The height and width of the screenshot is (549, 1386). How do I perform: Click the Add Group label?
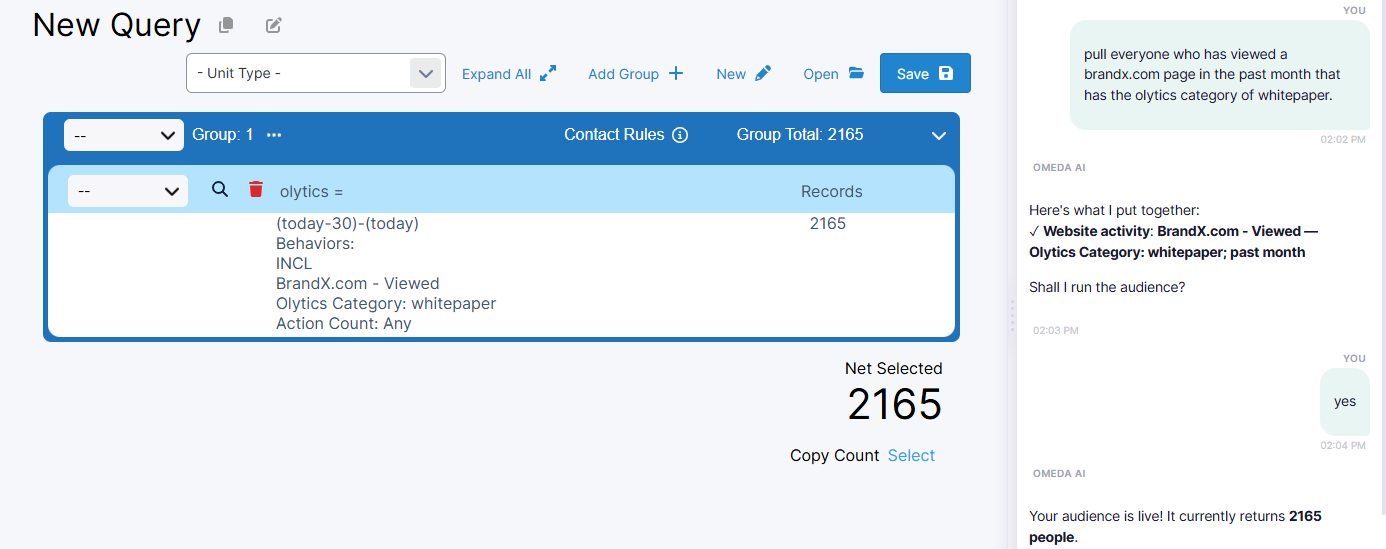point(623,74)
